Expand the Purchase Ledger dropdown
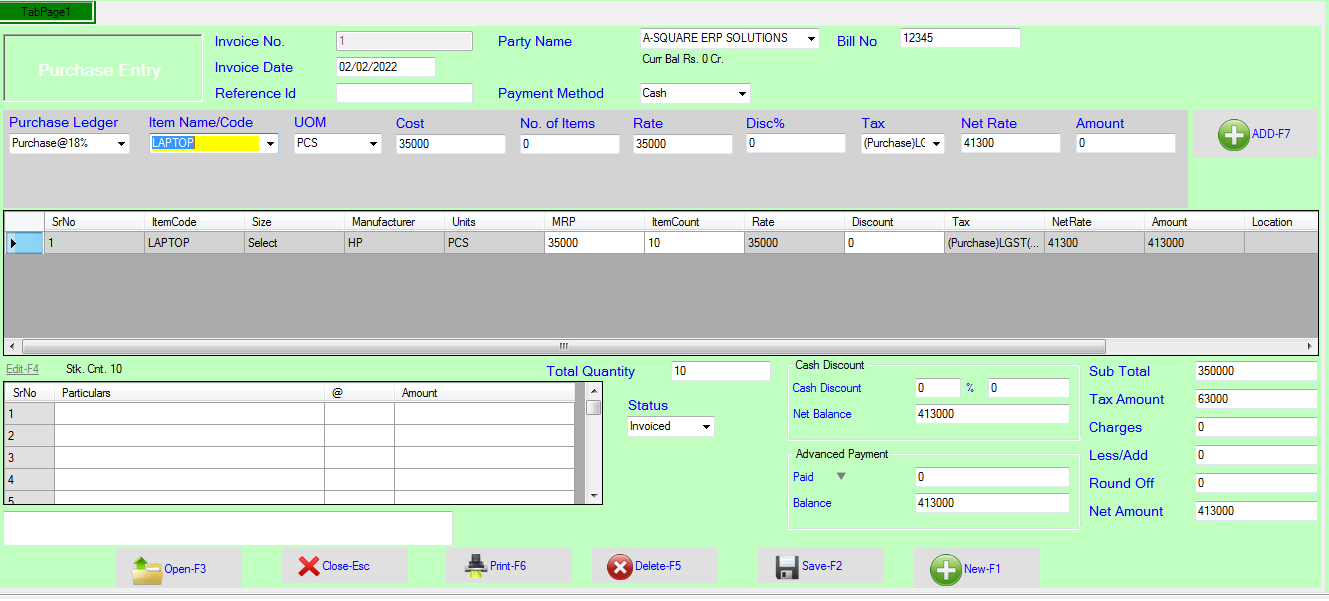Viewport: 1329px width, 601px height. point(122,144)
